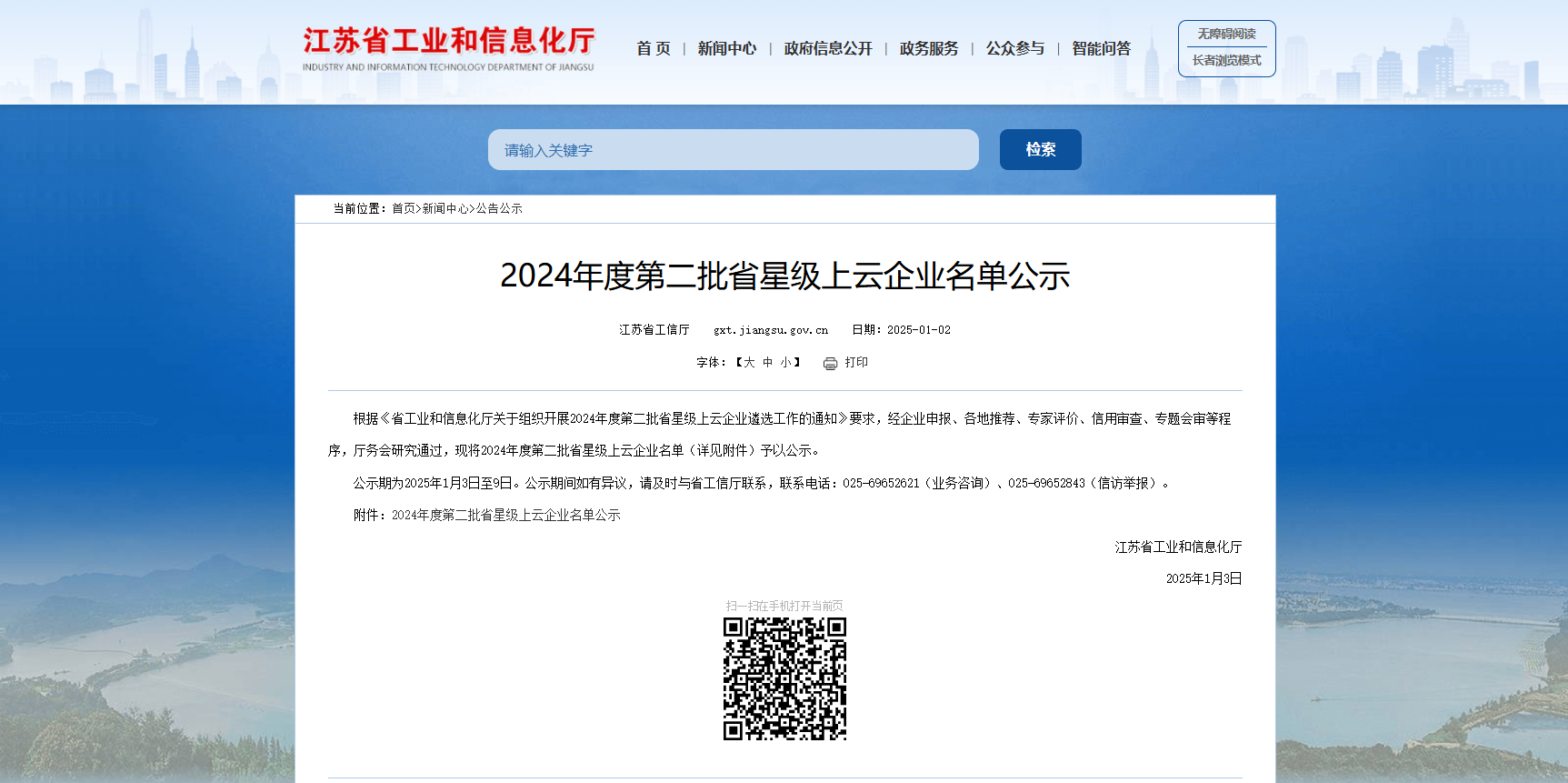Screen dimensions: 1568x783
Task: Go to 政府信息公开 section
Action: (827, 49)
